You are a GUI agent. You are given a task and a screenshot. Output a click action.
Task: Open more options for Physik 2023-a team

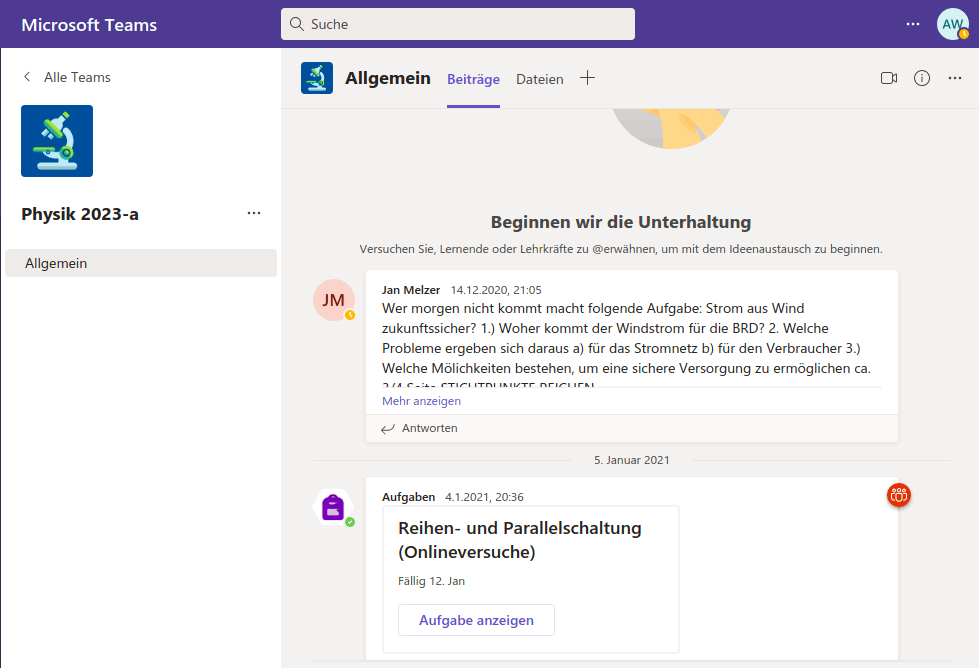[253, 213]
